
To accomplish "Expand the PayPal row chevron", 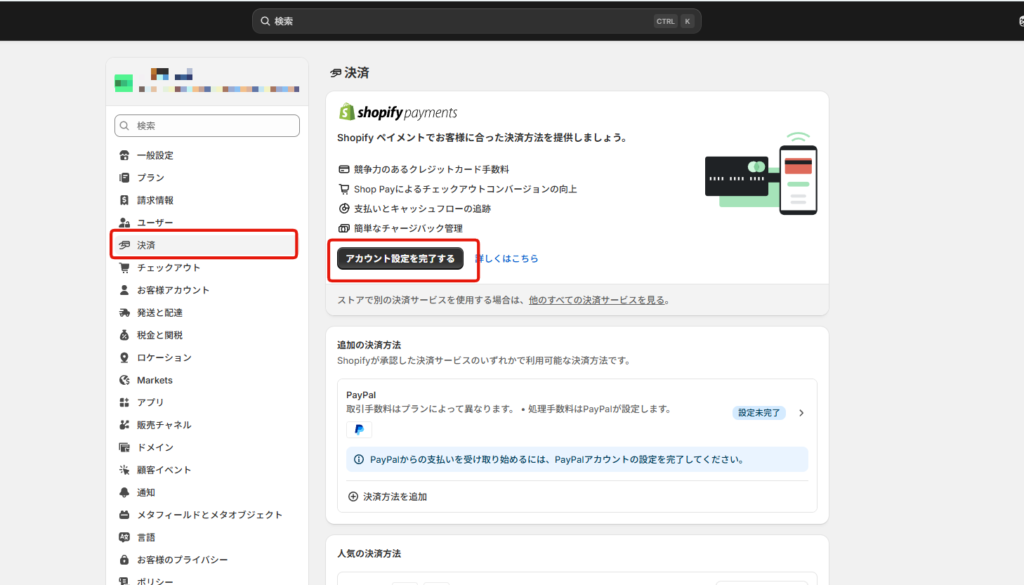I will tap(801, 412).
